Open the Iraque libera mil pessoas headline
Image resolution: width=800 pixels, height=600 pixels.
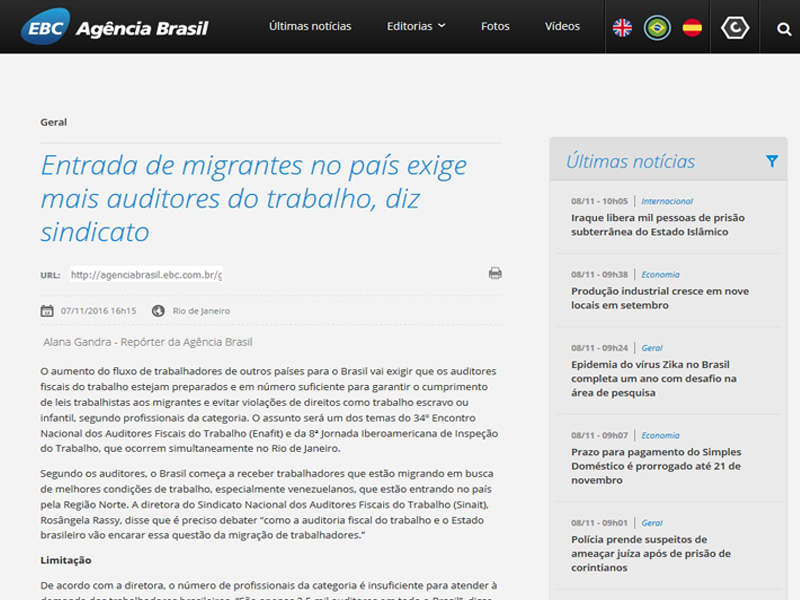tap(658, 224)
